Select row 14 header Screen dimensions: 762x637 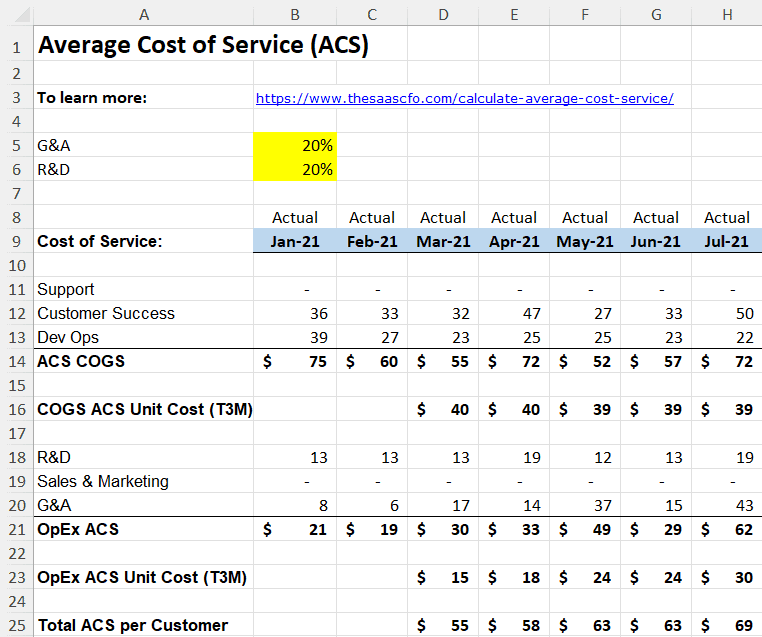pos(17,362)
